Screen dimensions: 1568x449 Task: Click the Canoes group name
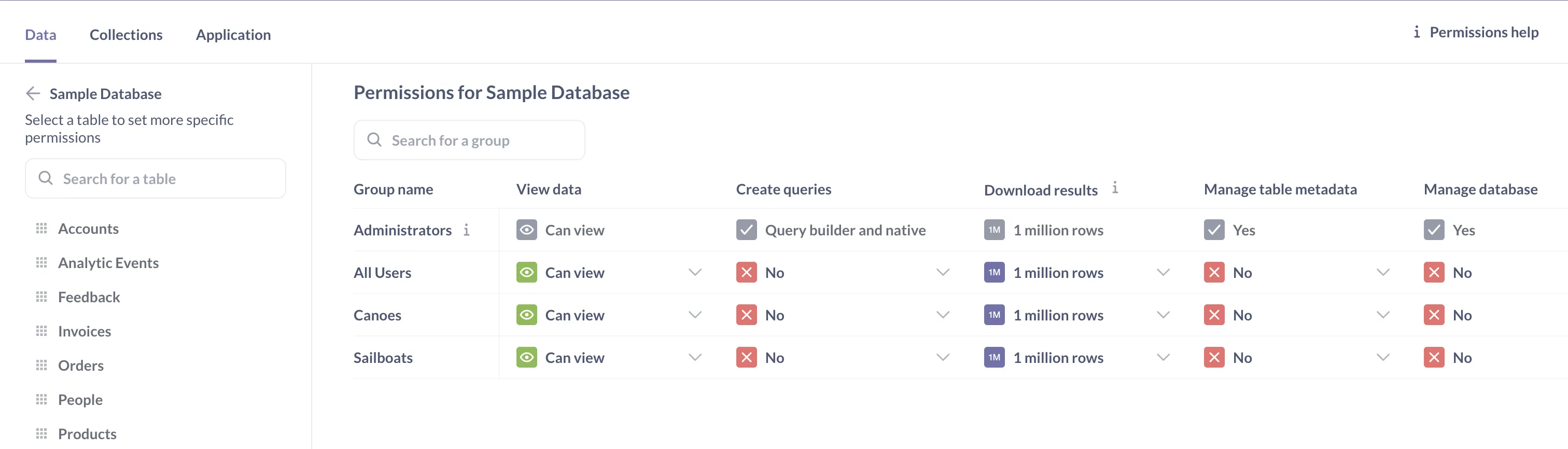[x=377, y=315]
